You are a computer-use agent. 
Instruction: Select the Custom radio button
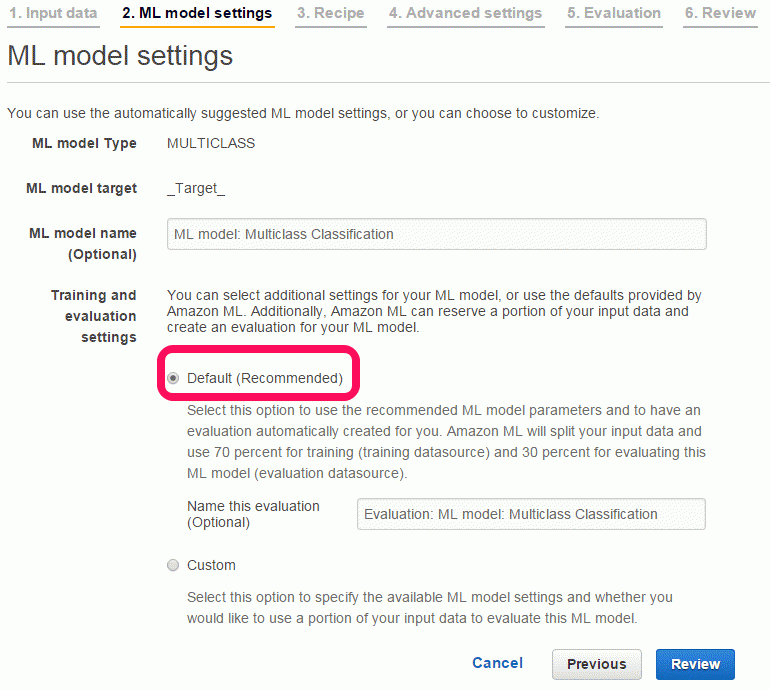point(173,565)
